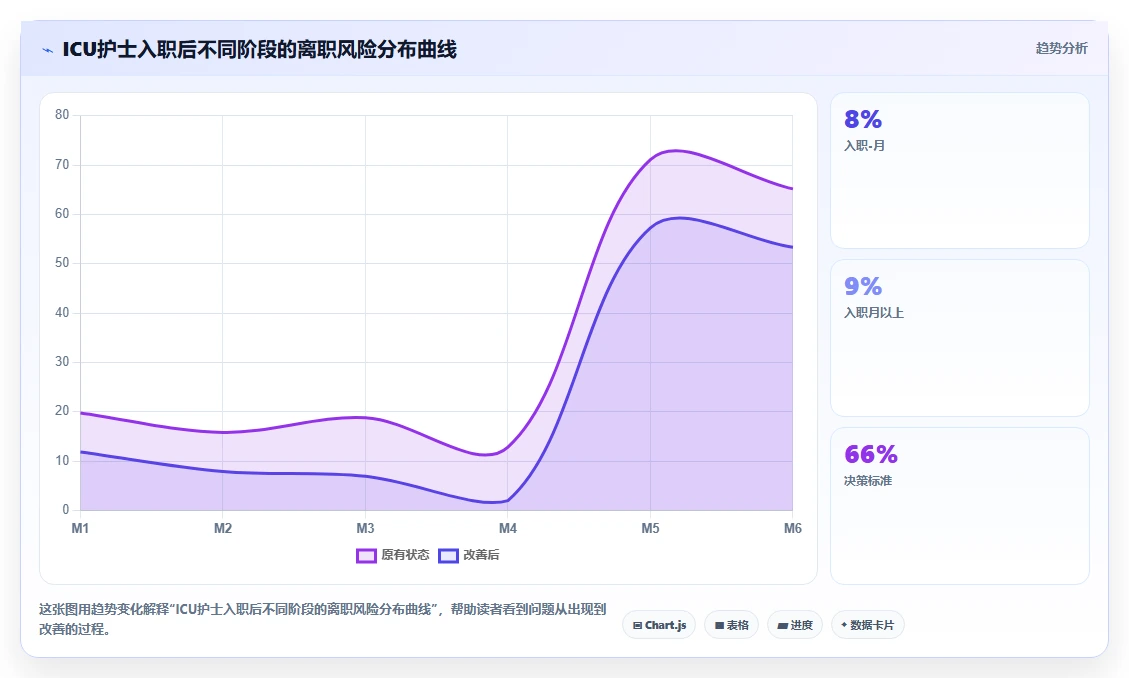Open the 66% 决策标准 stat card
This screenshot has height=678, width=1129.
click(x=960, y=506)
